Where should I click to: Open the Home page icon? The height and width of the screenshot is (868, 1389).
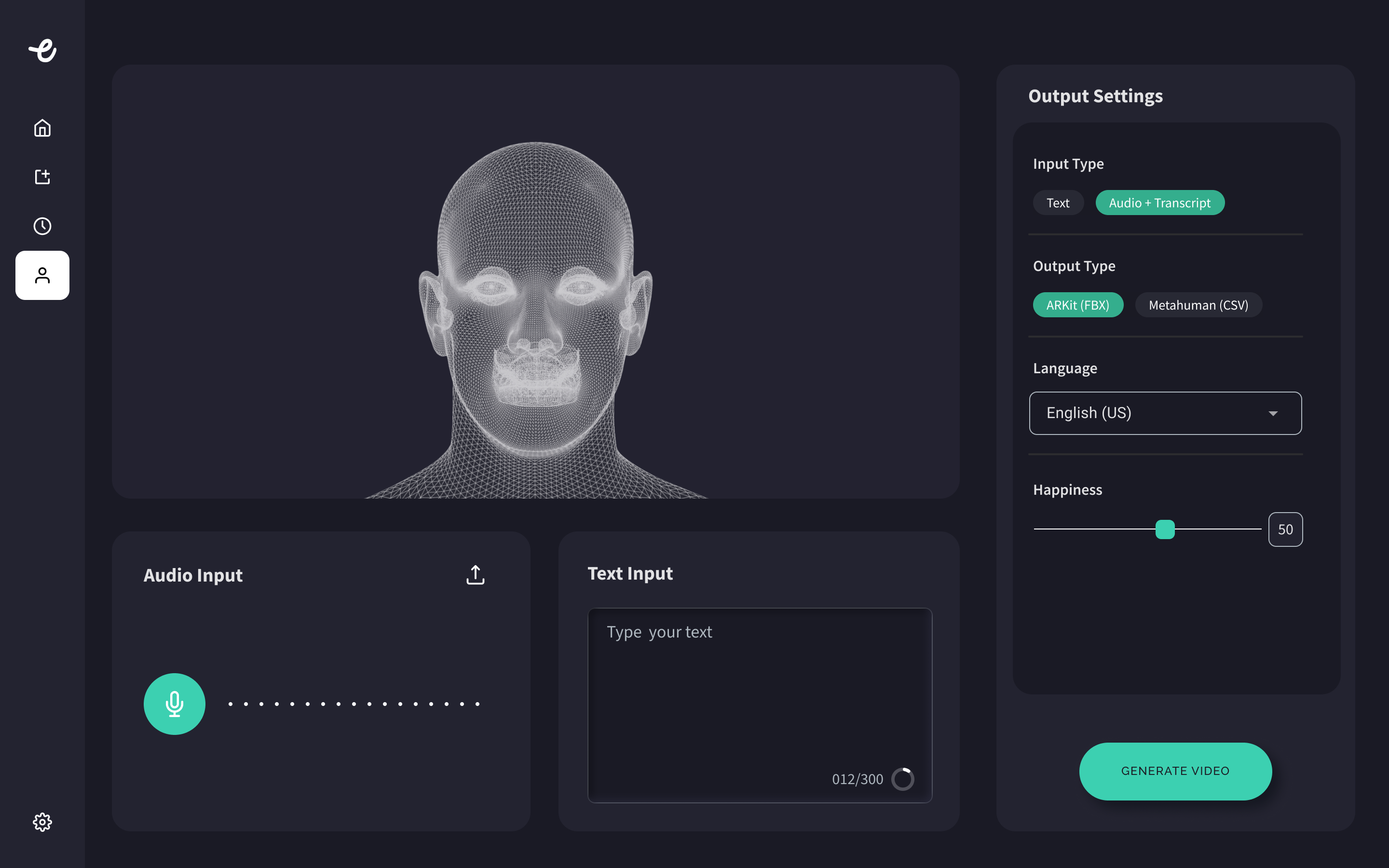pyautogui.click(x=42, y=127)
